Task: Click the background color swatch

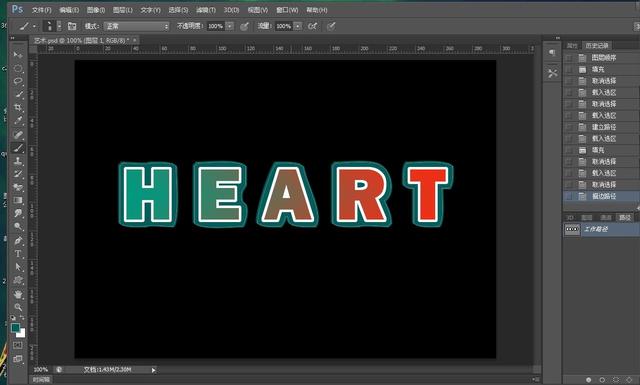Action: (x=22, y=334)
